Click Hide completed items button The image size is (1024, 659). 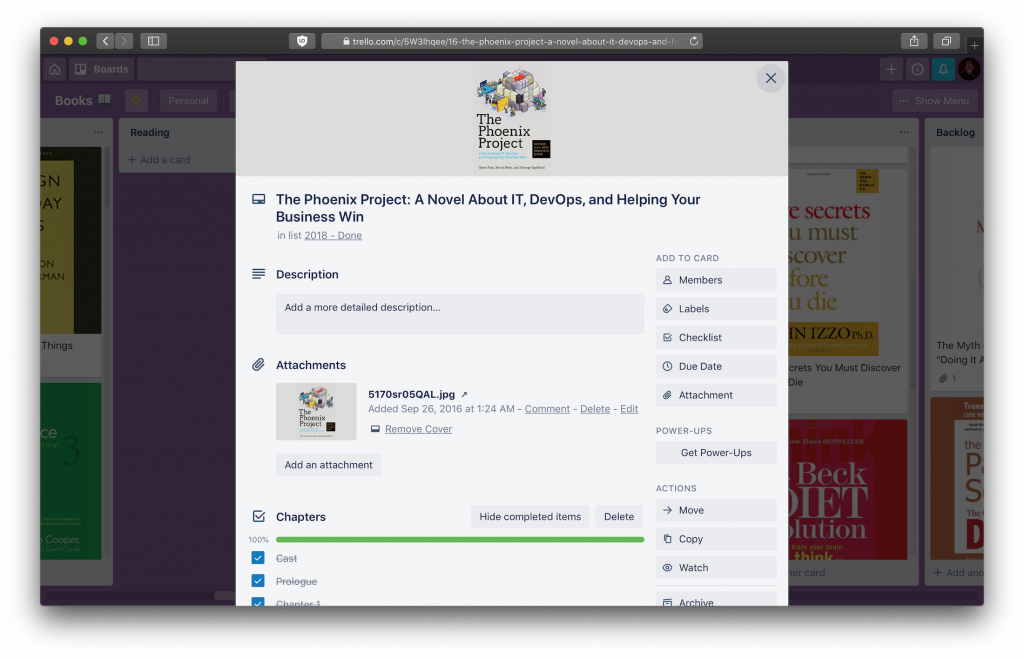(530, 517)
